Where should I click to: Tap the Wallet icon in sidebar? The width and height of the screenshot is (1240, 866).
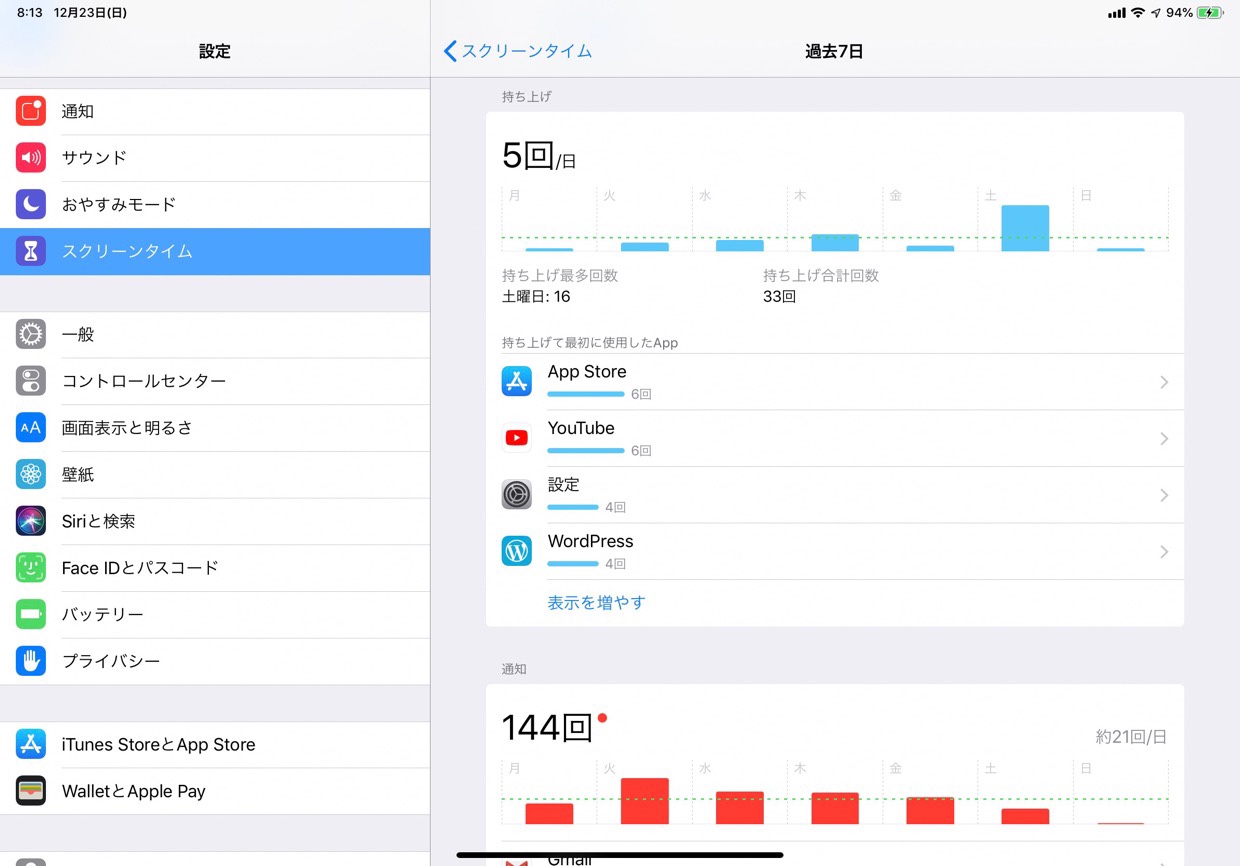[31, 791]
